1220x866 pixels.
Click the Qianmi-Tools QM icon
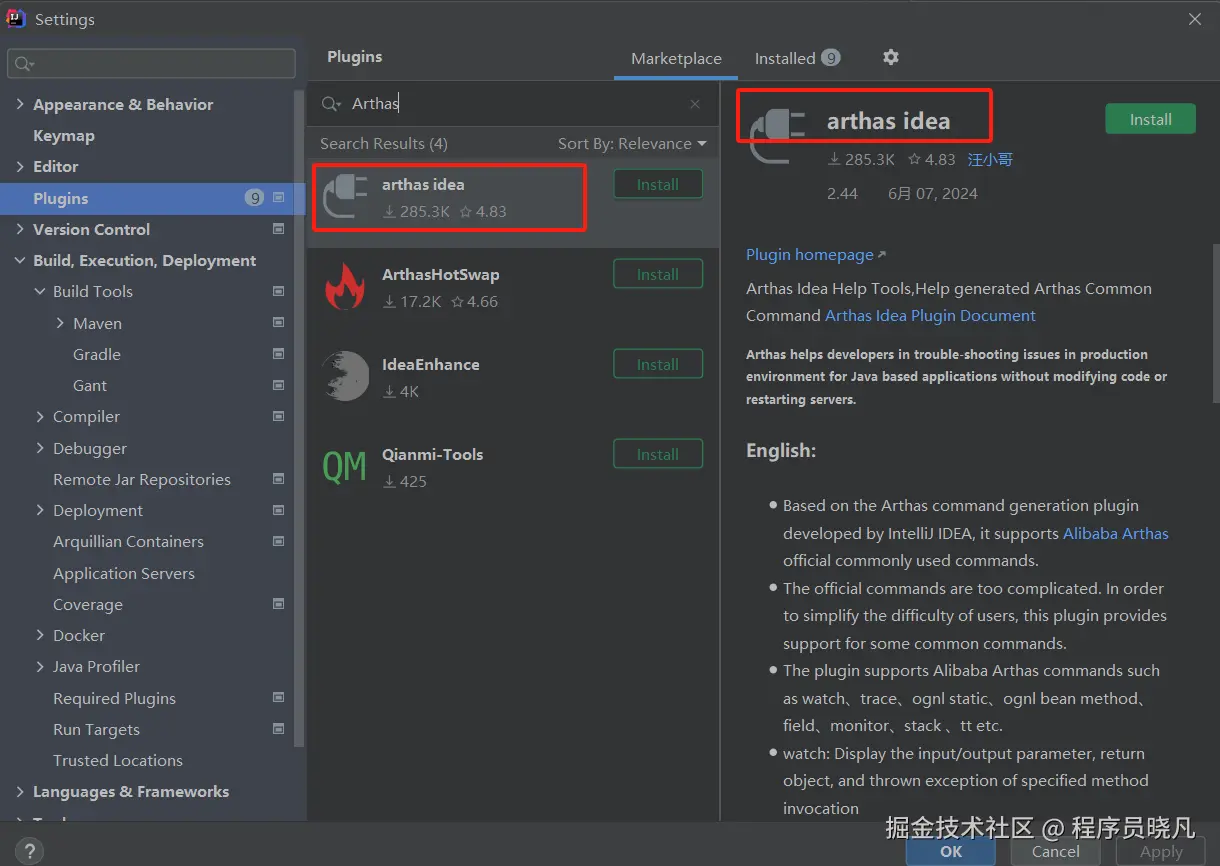click(x=345, y=467)
